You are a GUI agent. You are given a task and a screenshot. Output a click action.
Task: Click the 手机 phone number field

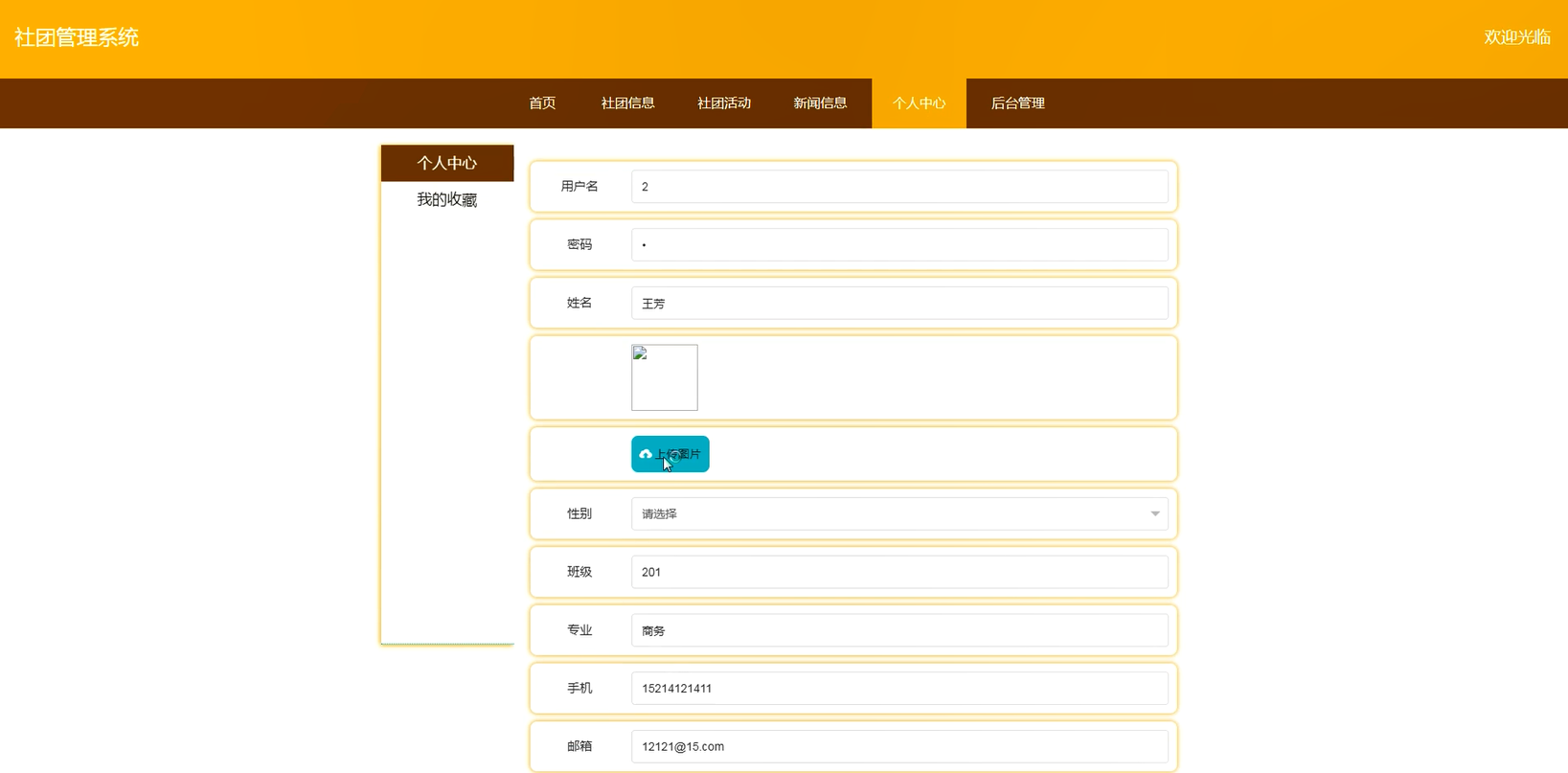pyautogui.click(x=898, y=688)
